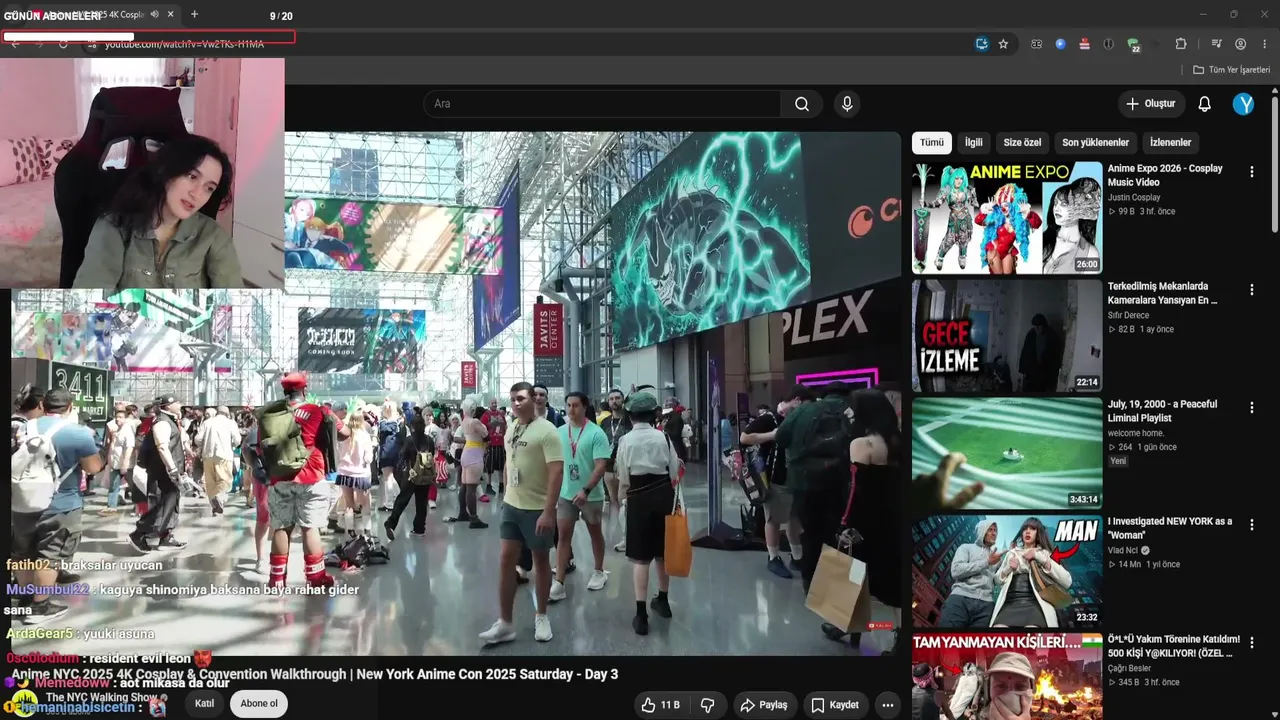Mute the tab via its speaker icon
The image size is (1280, 720).
(154, 15)
